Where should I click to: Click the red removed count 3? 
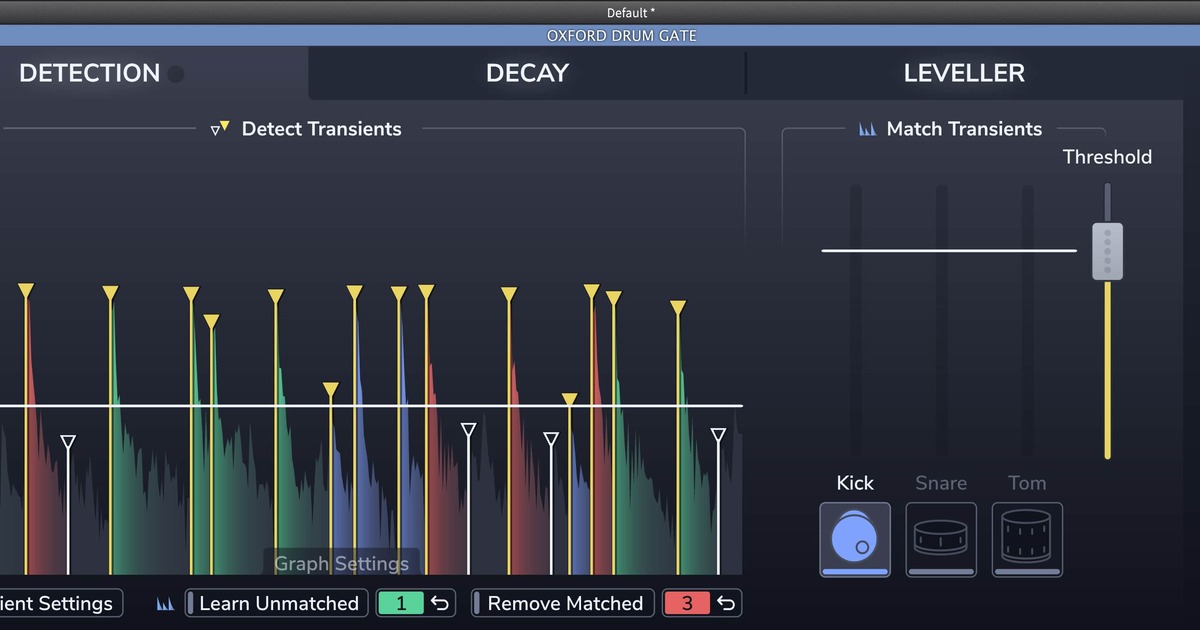click(687, 603)
